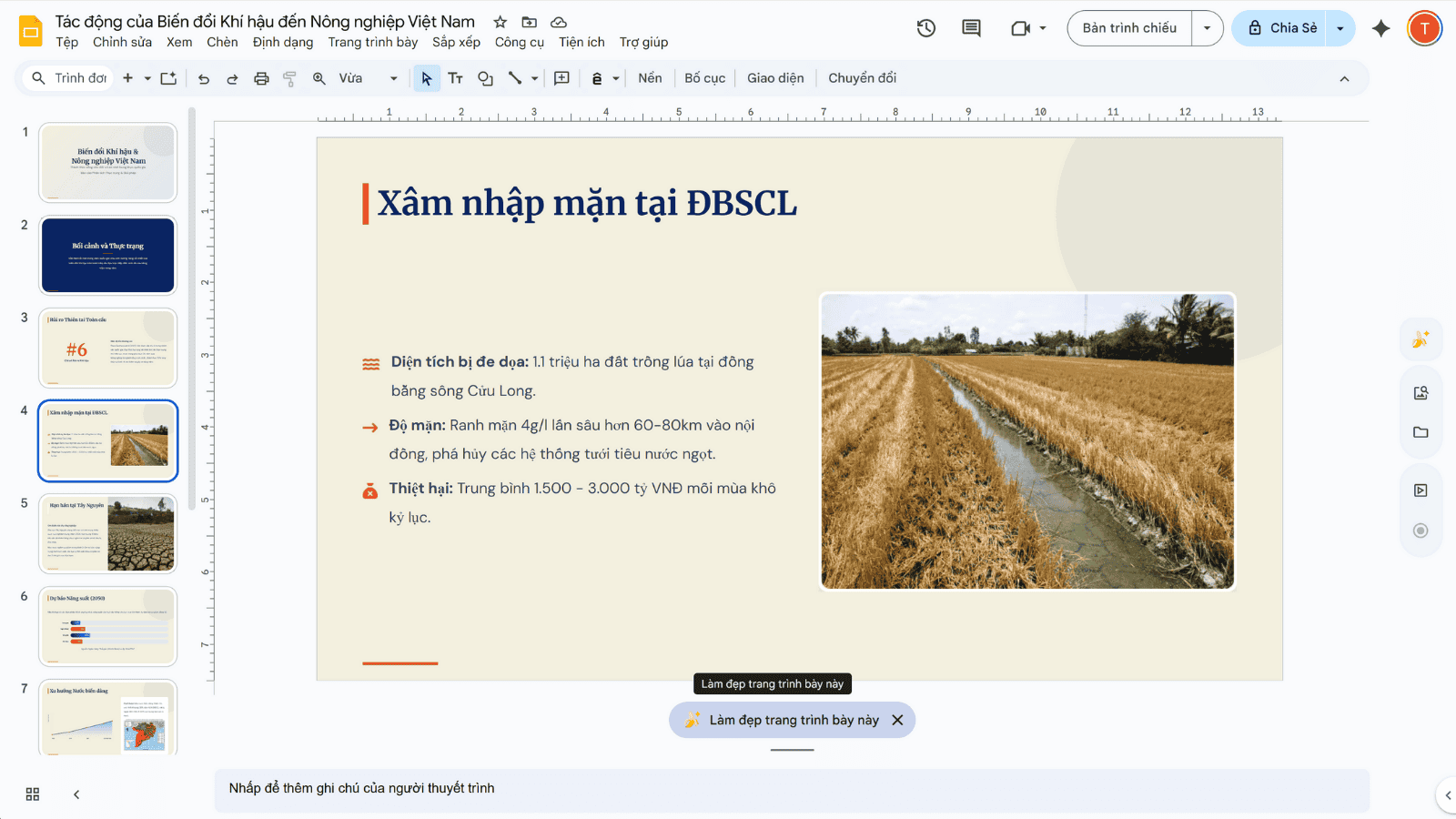Click the Print icon
Screen dimensions: 1456x819
261,79
